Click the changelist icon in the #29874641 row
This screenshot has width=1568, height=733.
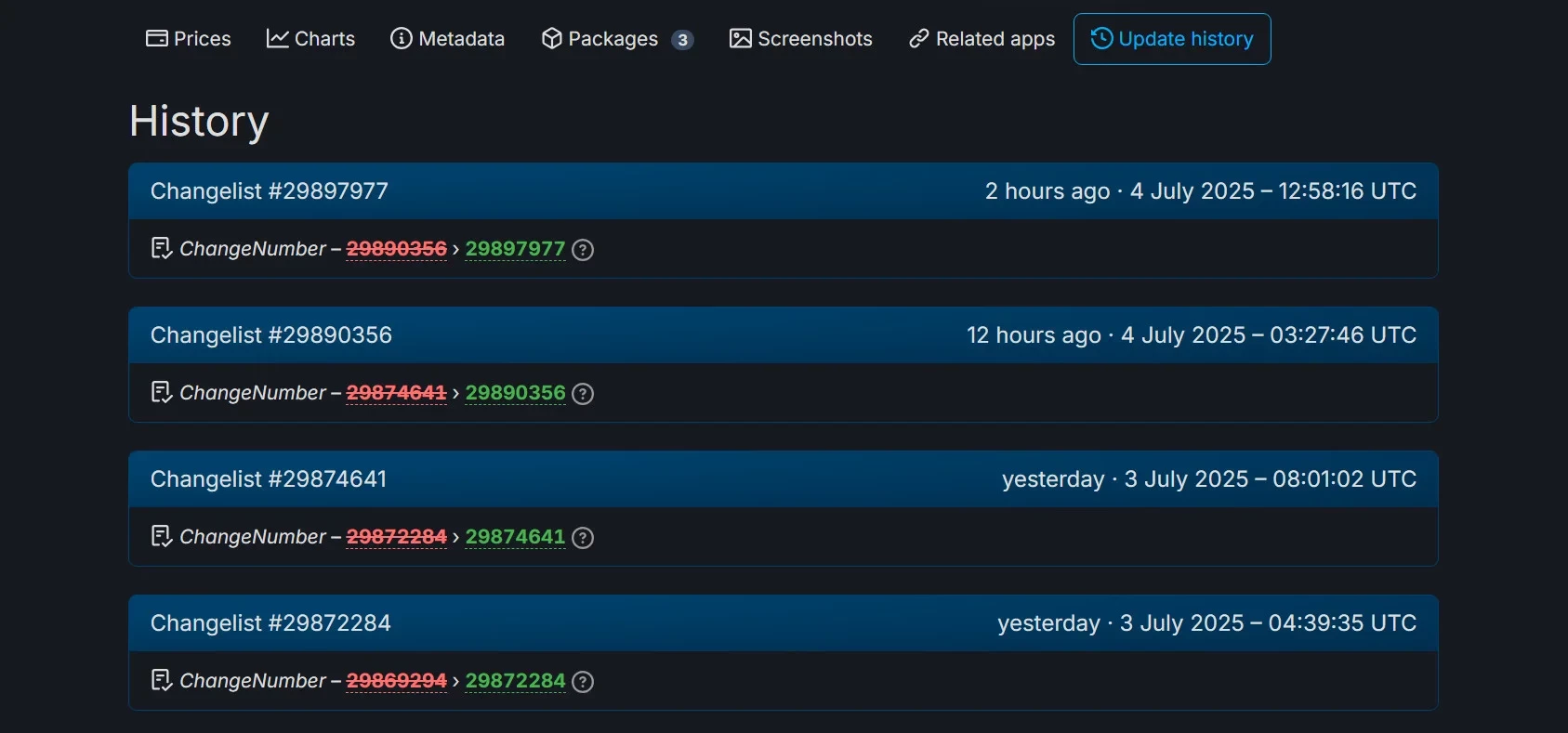click(x=162, y=537)
